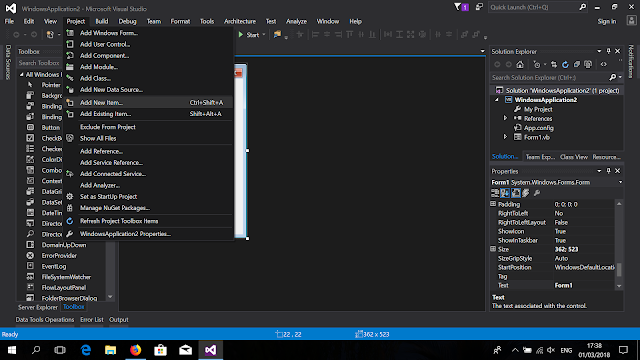Open the Properties object selector dropdown
Image resolution: width=640 pixels, height=360 pixels.
coord(620,182)
